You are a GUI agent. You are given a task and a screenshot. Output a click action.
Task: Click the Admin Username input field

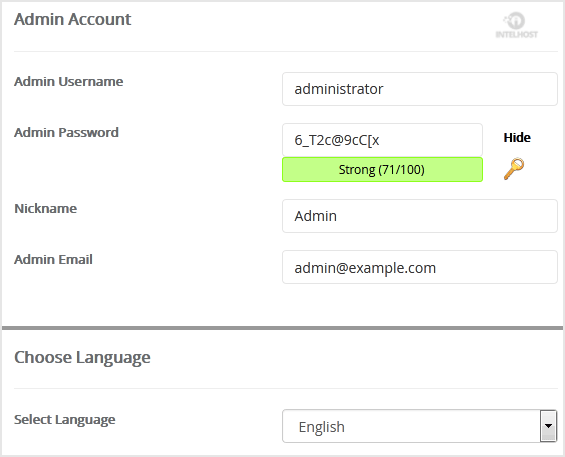(420, 89)
